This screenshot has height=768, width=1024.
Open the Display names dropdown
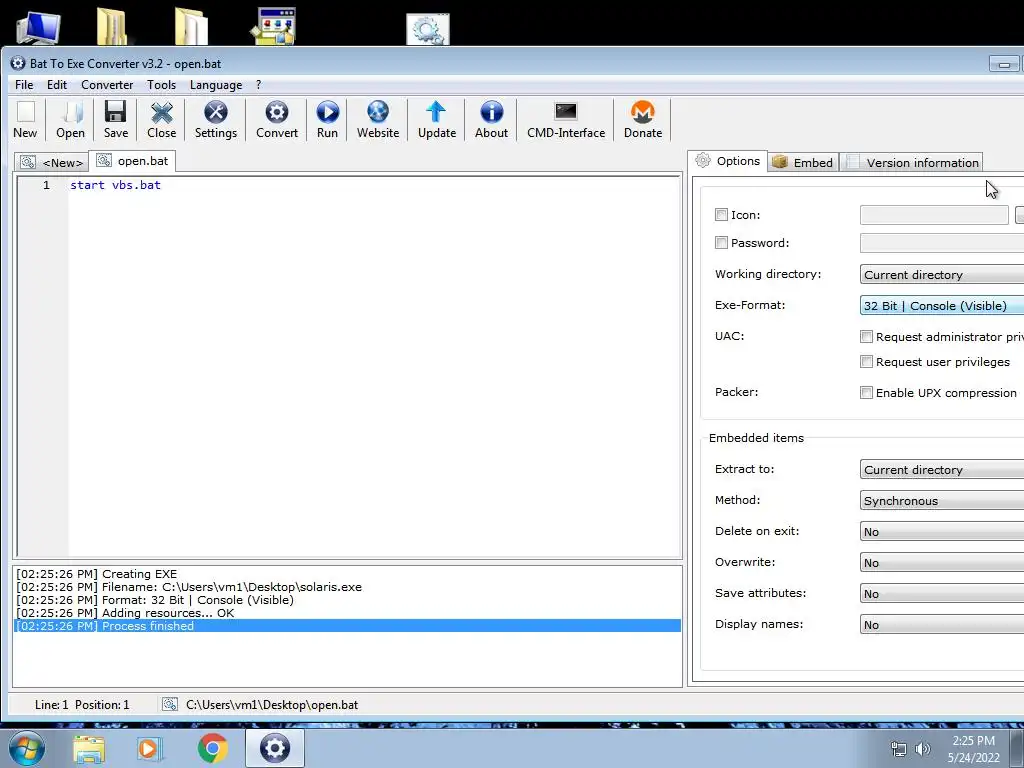click(x=942, y=625)
